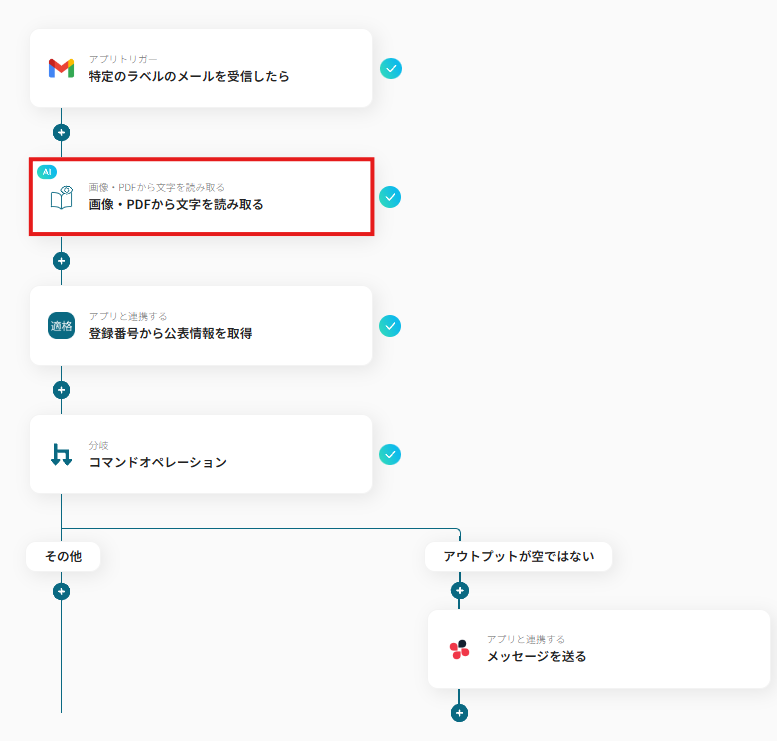Open the 登録番号から公表情報を取得 step card
Screen dimensions: 777x741
coord(201,326)
